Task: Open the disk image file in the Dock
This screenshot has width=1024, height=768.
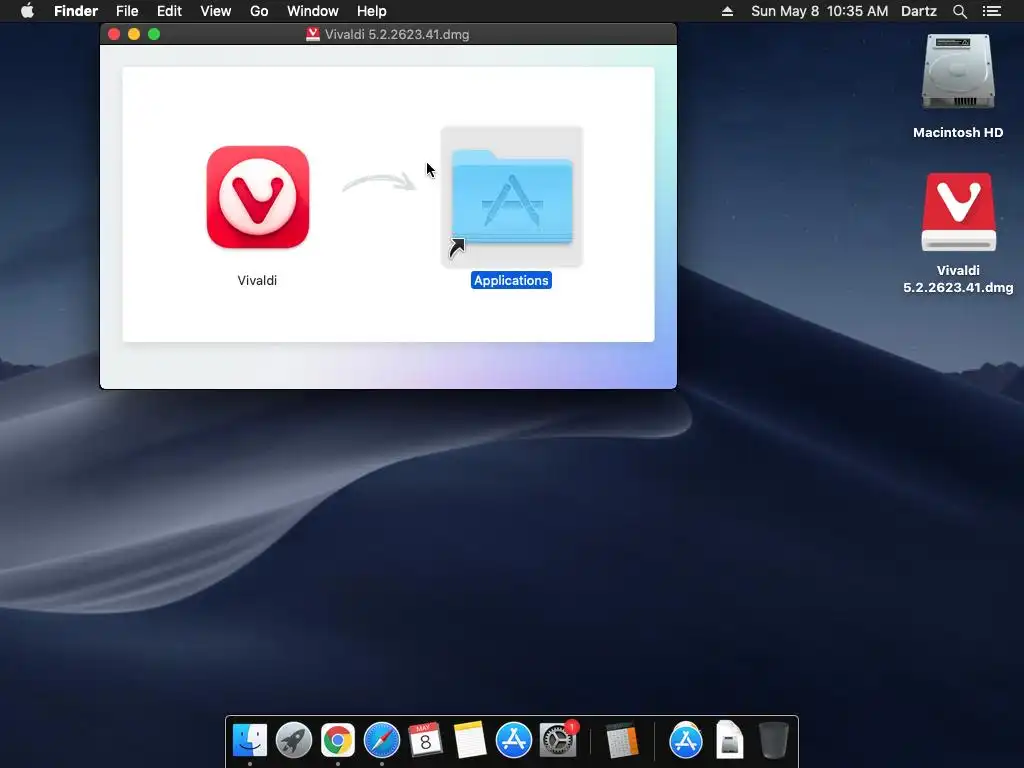Action: pyautogui.click(x=729, y=740)
